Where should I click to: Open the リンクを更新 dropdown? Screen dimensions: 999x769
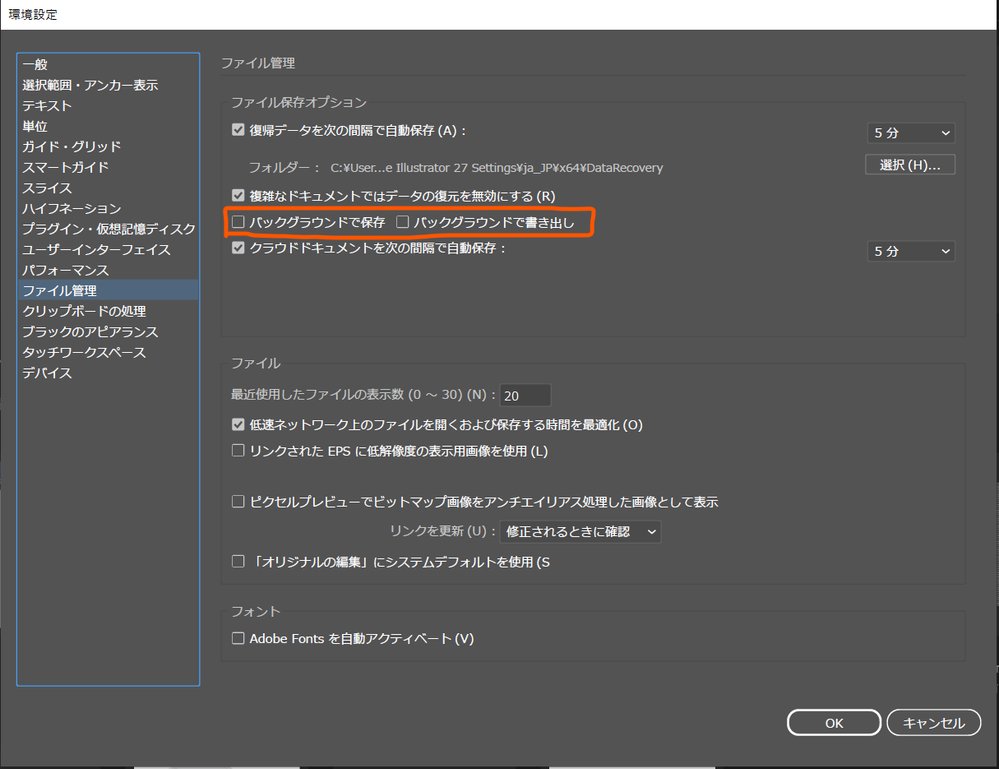580,531
